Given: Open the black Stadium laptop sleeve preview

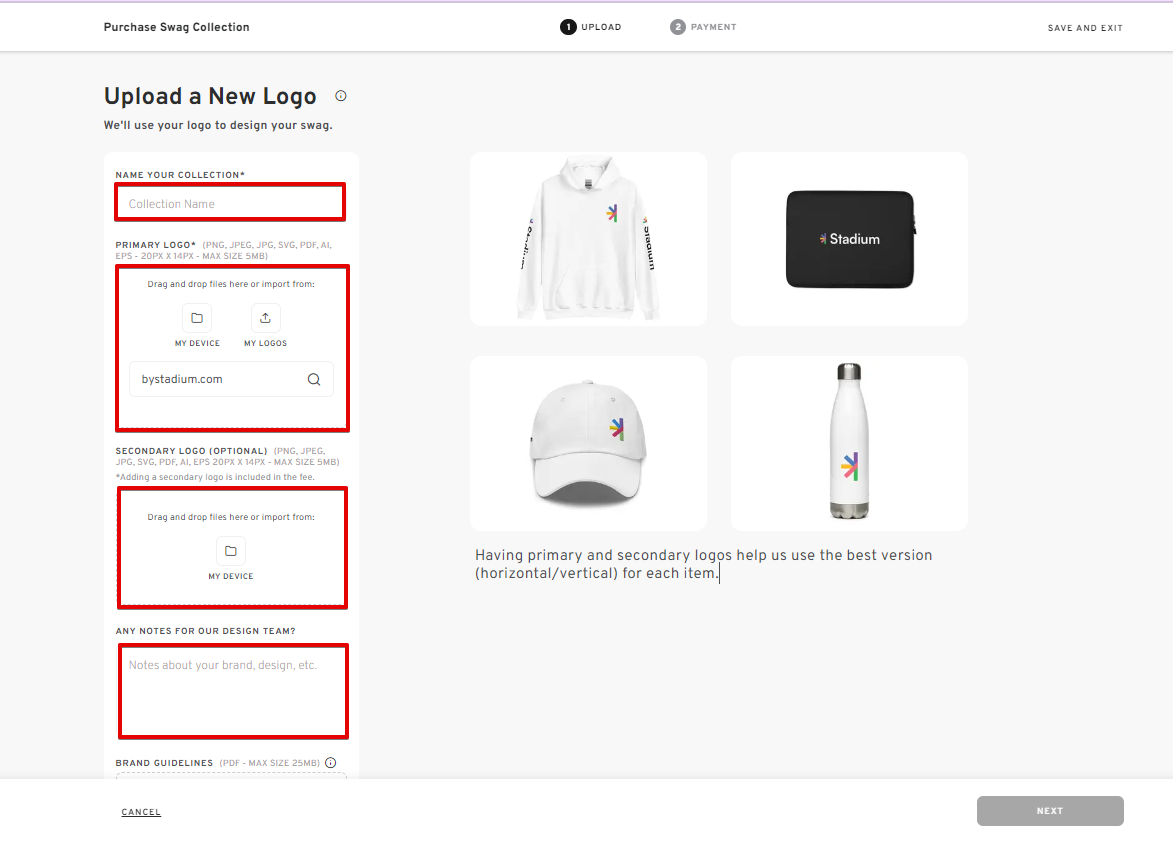Looking at the screenshot, I should pyautogui.click(x=849, y=238).
